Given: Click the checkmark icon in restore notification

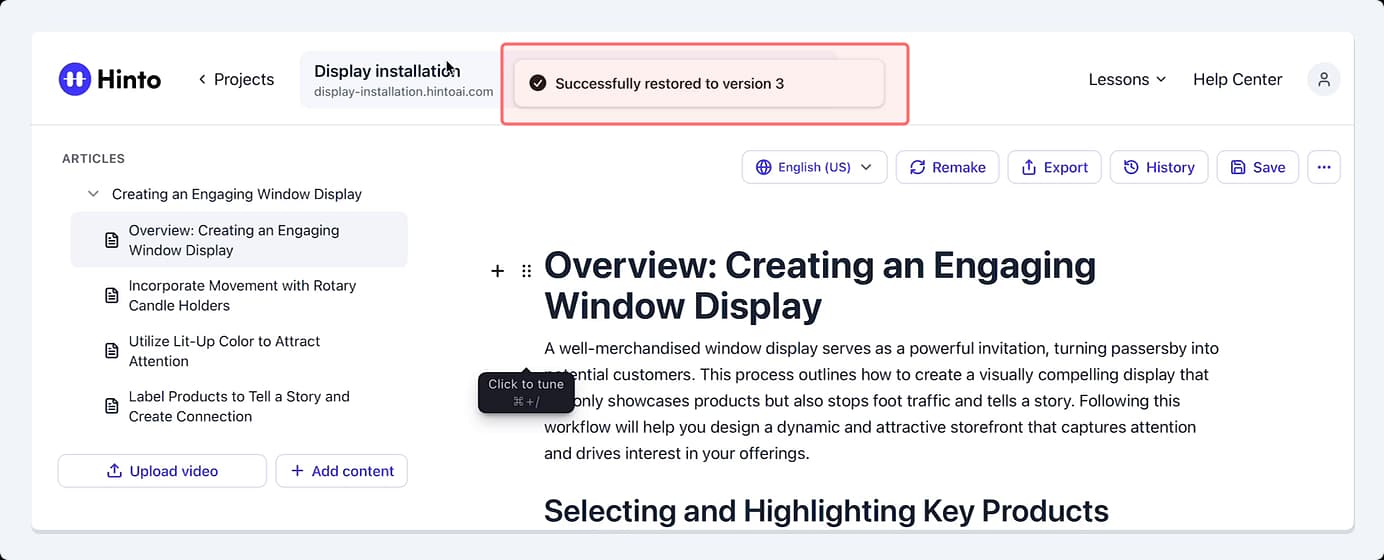Looking at the screenshot, I should [x=538, y=83].
